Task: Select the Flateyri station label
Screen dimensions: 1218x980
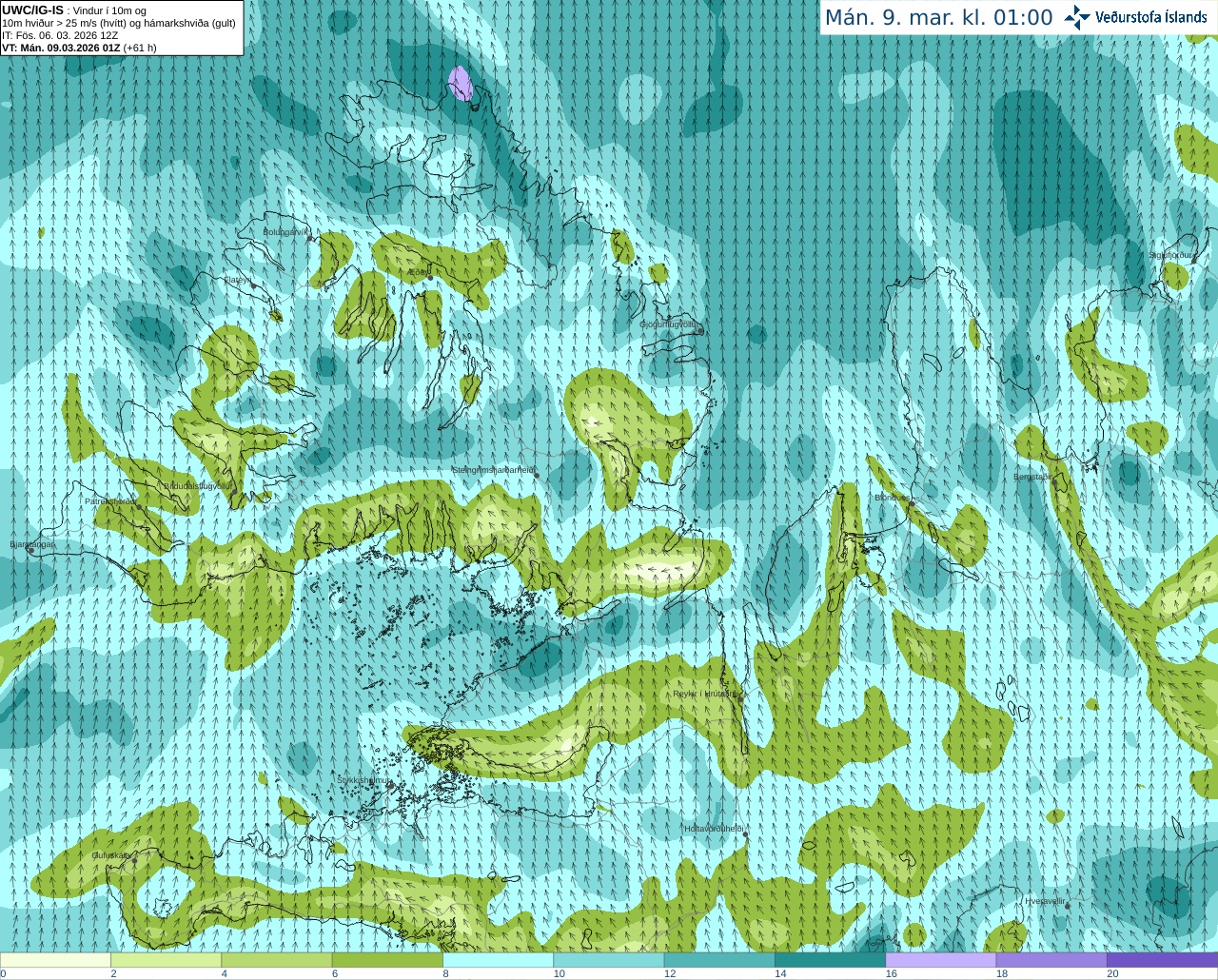Action: pyautogui.click(x=238, y=280)
